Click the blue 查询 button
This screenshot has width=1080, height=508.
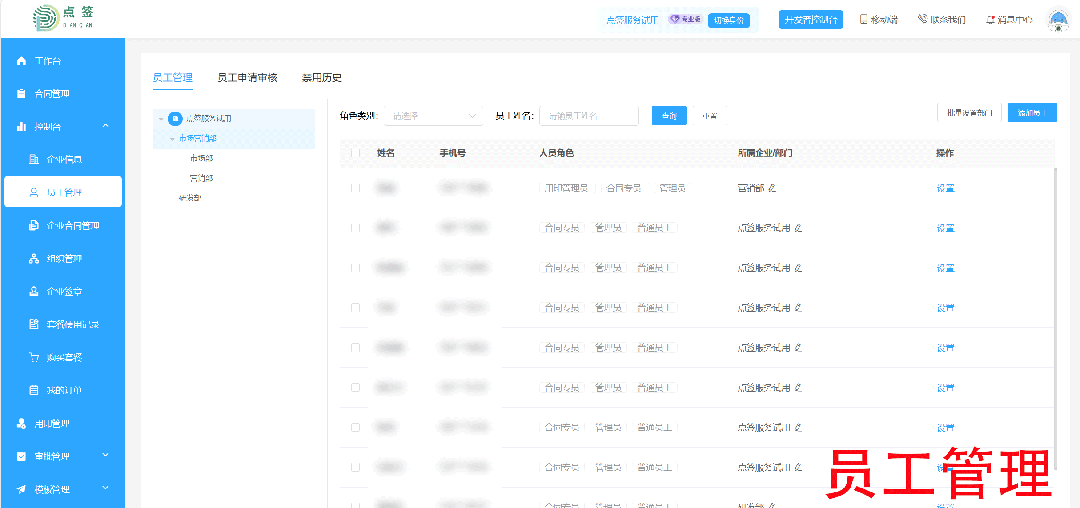pyautogui.click(x=669, y=116)
